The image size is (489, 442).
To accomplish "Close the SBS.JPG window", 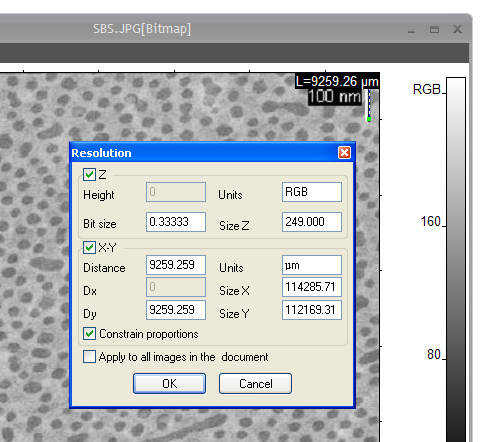I will (x=457, y=29).
